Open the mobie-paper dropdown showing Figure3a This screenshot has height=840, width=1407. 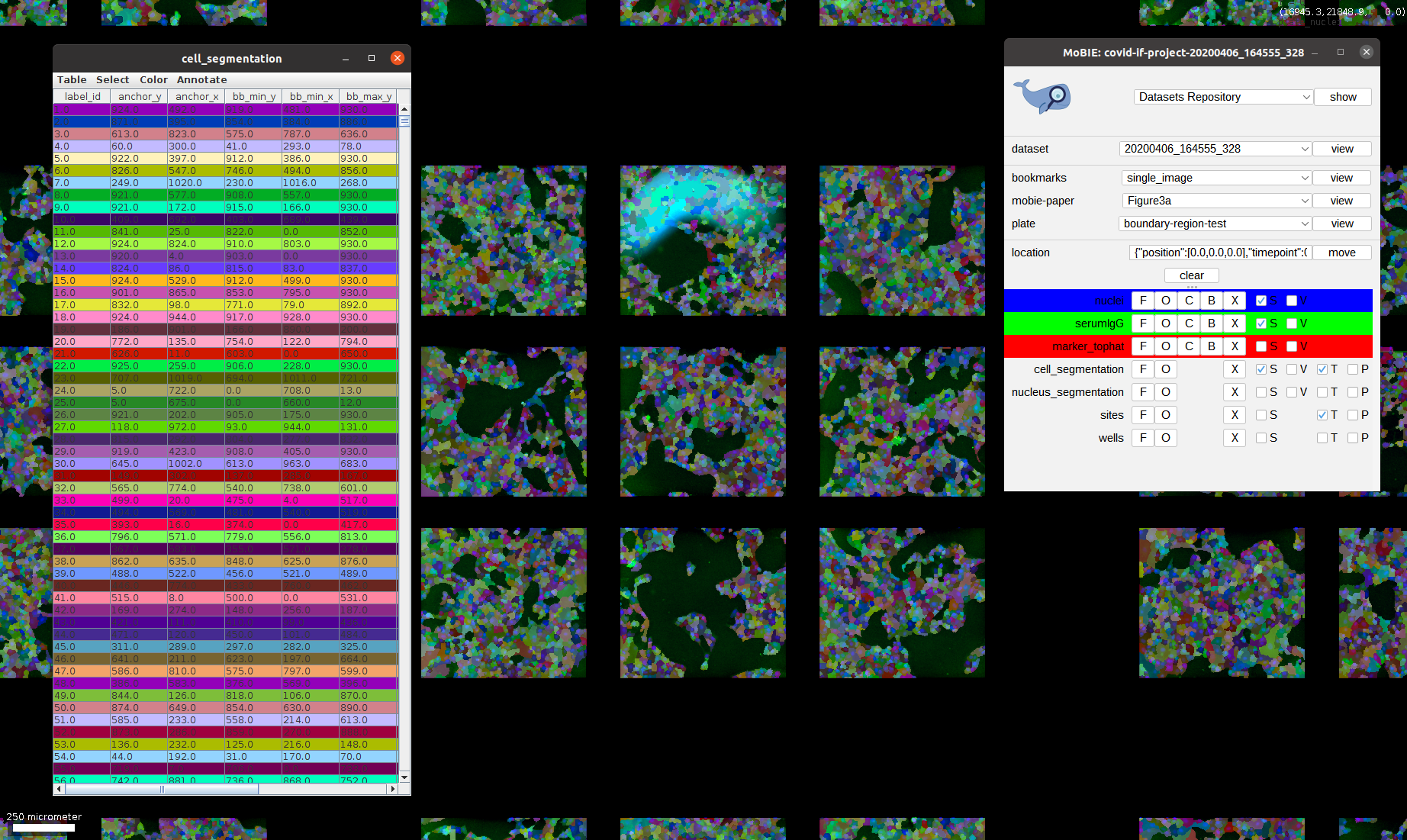(1216, 201)
